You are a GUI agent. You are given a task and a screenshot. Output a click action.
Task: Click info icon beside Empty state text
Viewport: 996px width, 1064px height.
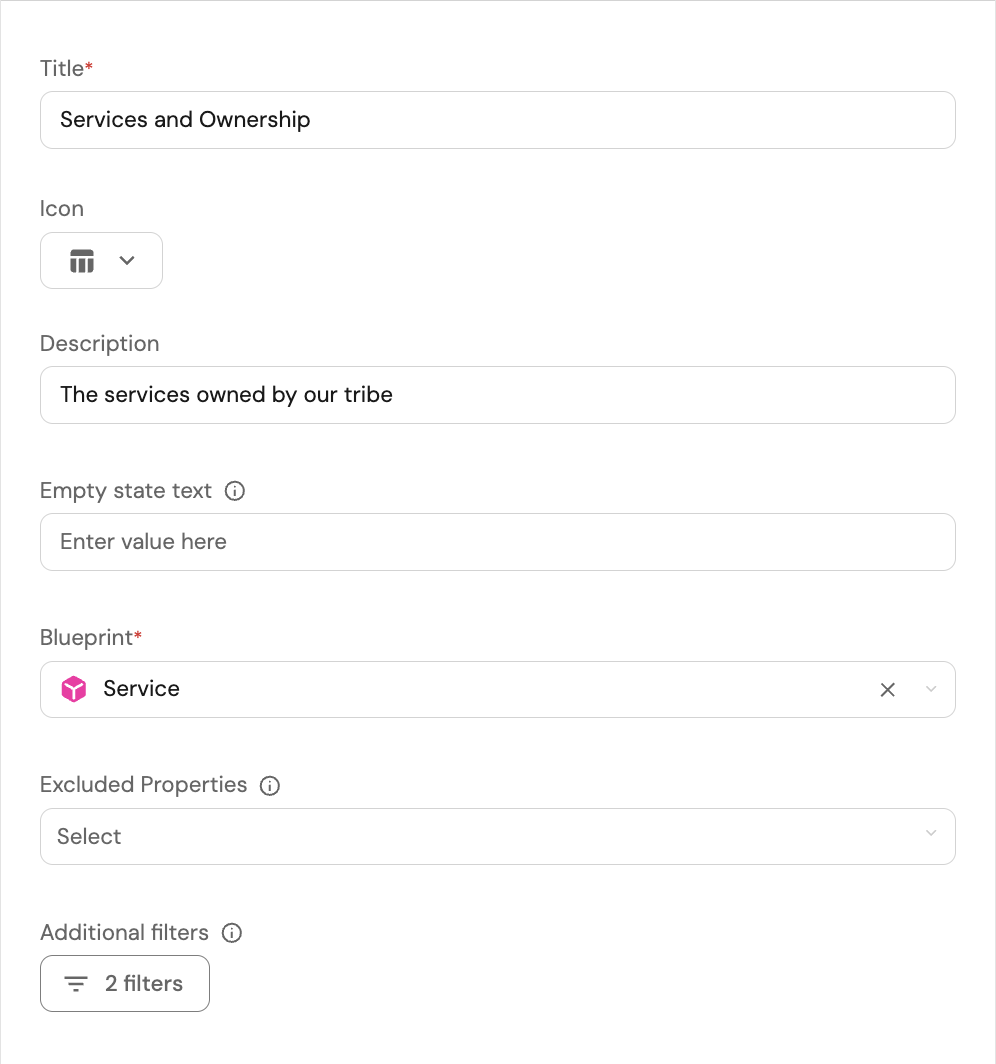pyautogui.click(x=235, y=491)
